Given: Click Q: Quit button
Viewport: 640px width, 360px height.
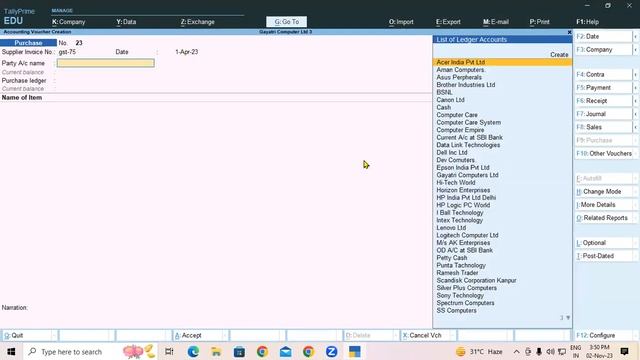Looking at the screenshot, I should pyautogui.click(x=29, y=335).
